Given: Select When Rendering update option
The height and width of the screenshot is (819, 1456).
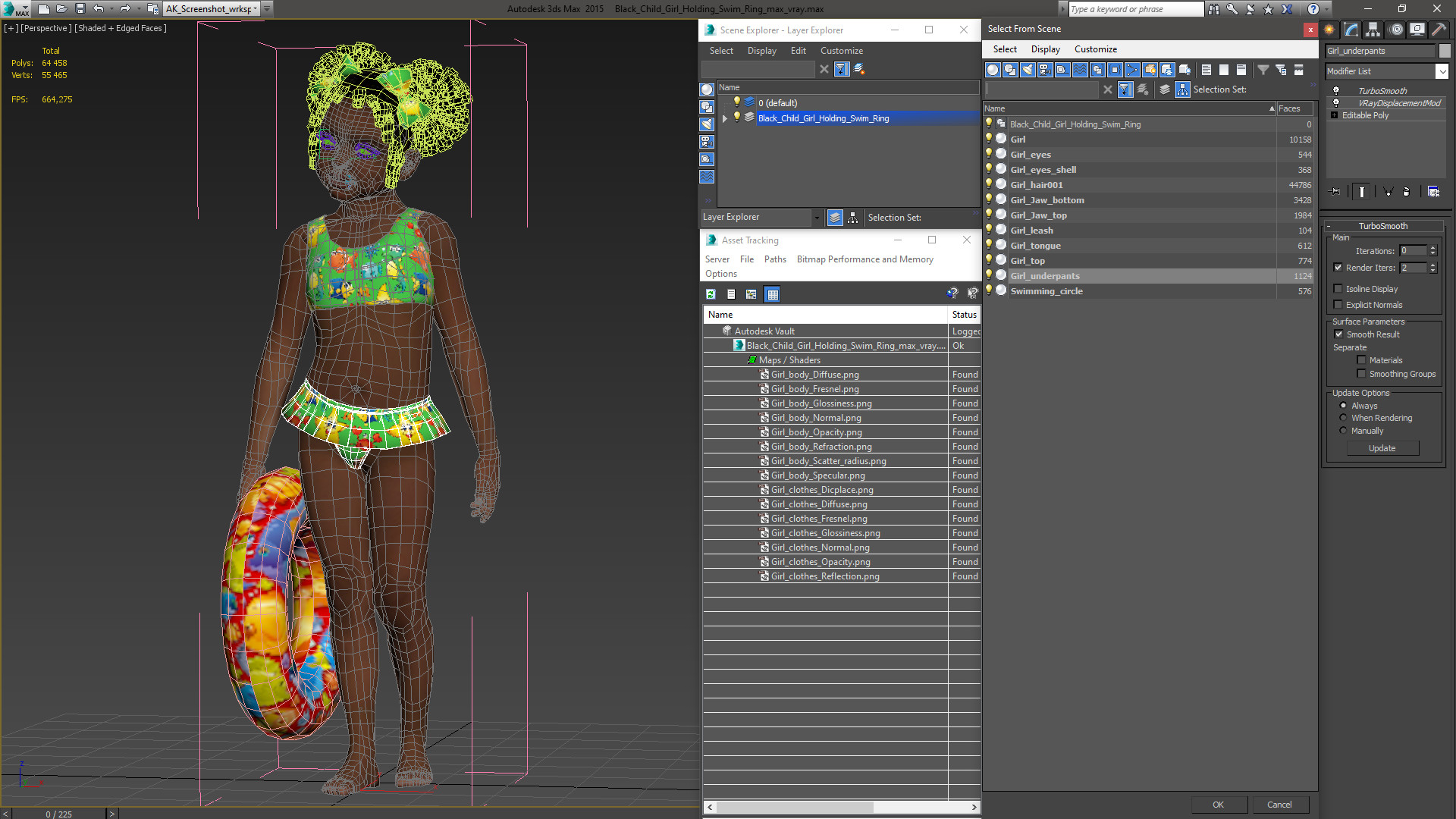Looking at the screenshot, I should tap(1343, 418).
